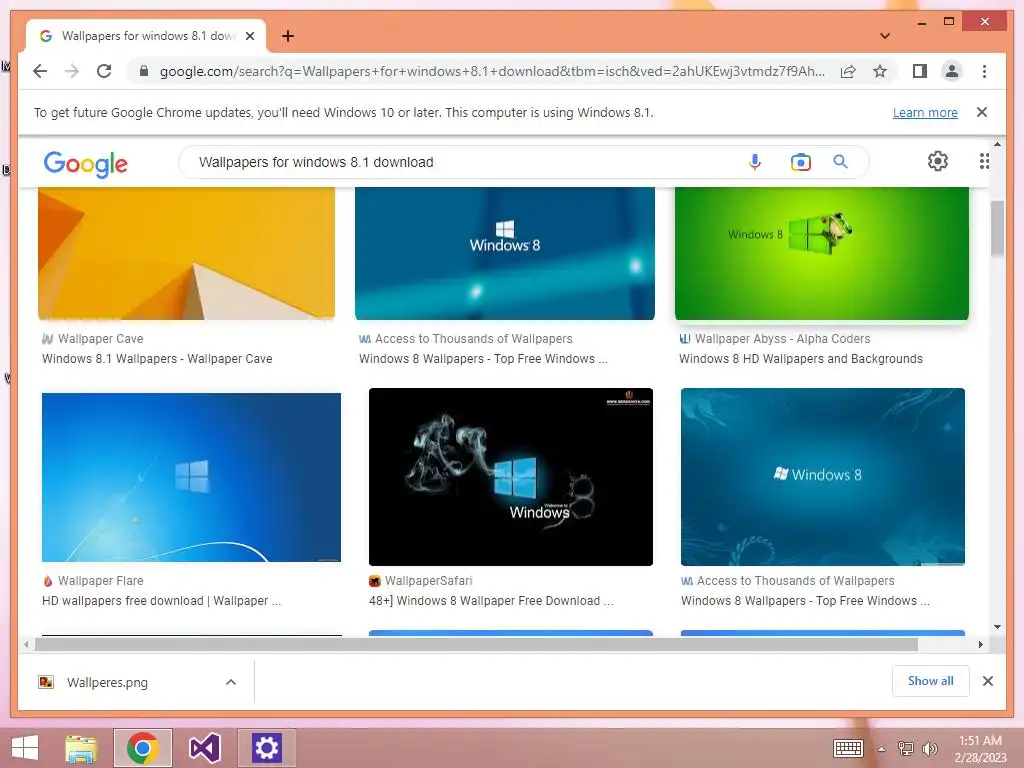Click the address bar URL
The image size is (1024, 768).
(x=492, y=71)
